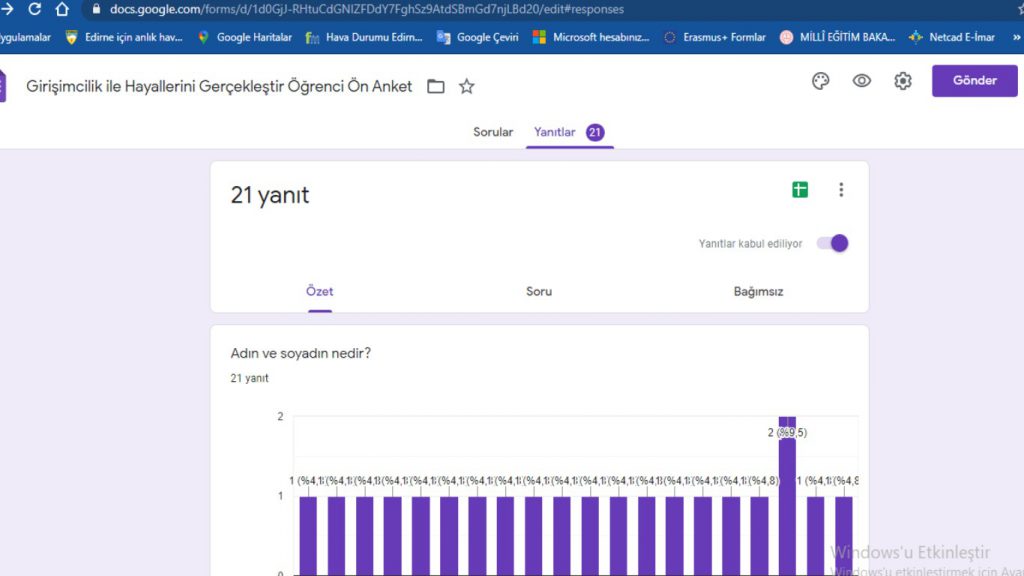Open the Özet responses view
This screenshot has width=1024, height=576.
point(320,292)
